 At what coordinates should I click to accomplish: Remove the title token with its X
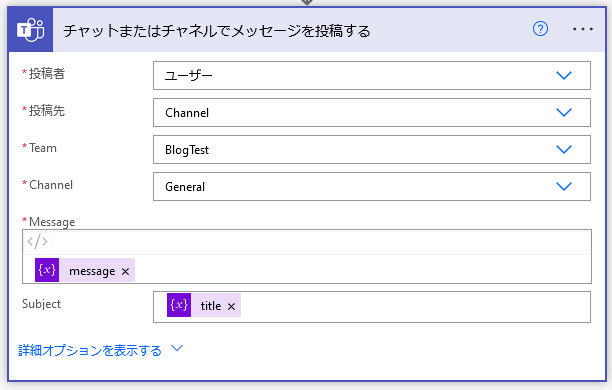click(x=231, y=306)
